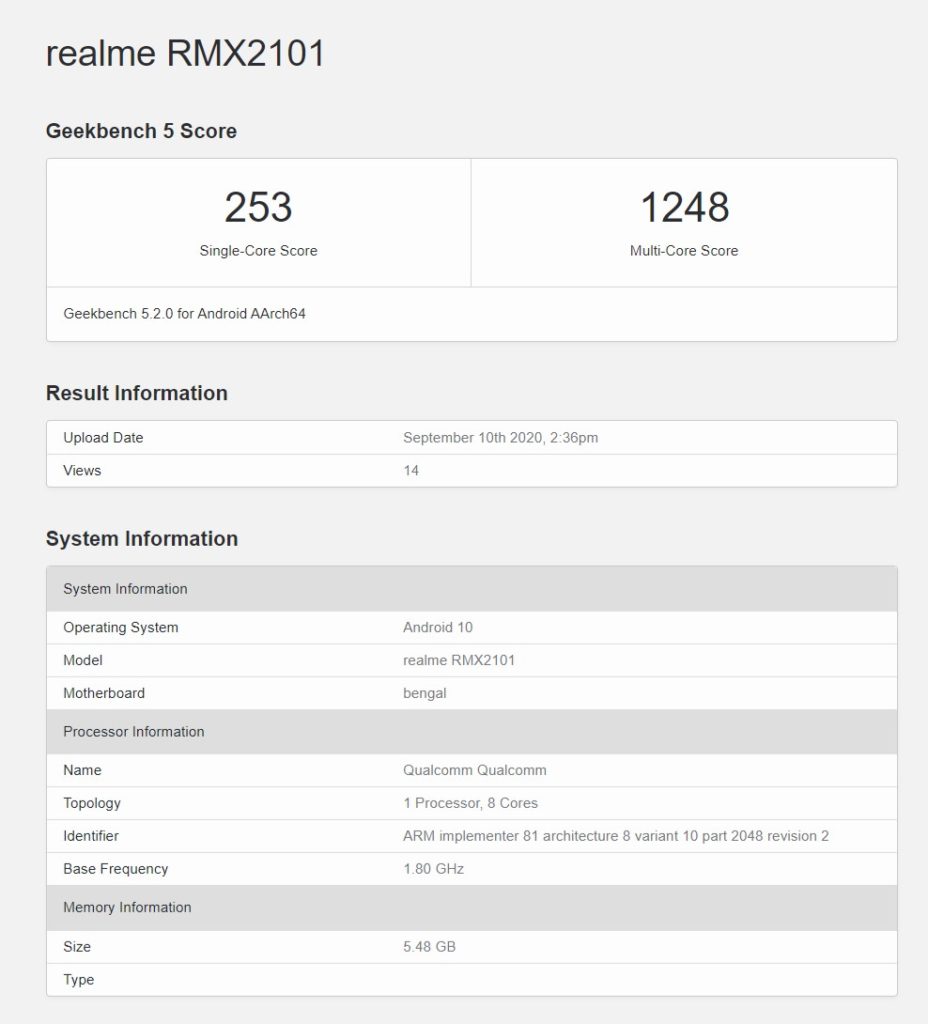Screen dimensions: 928x1024
Task: Select the Geekbench 5 Score heading
Action: point(141,131)
